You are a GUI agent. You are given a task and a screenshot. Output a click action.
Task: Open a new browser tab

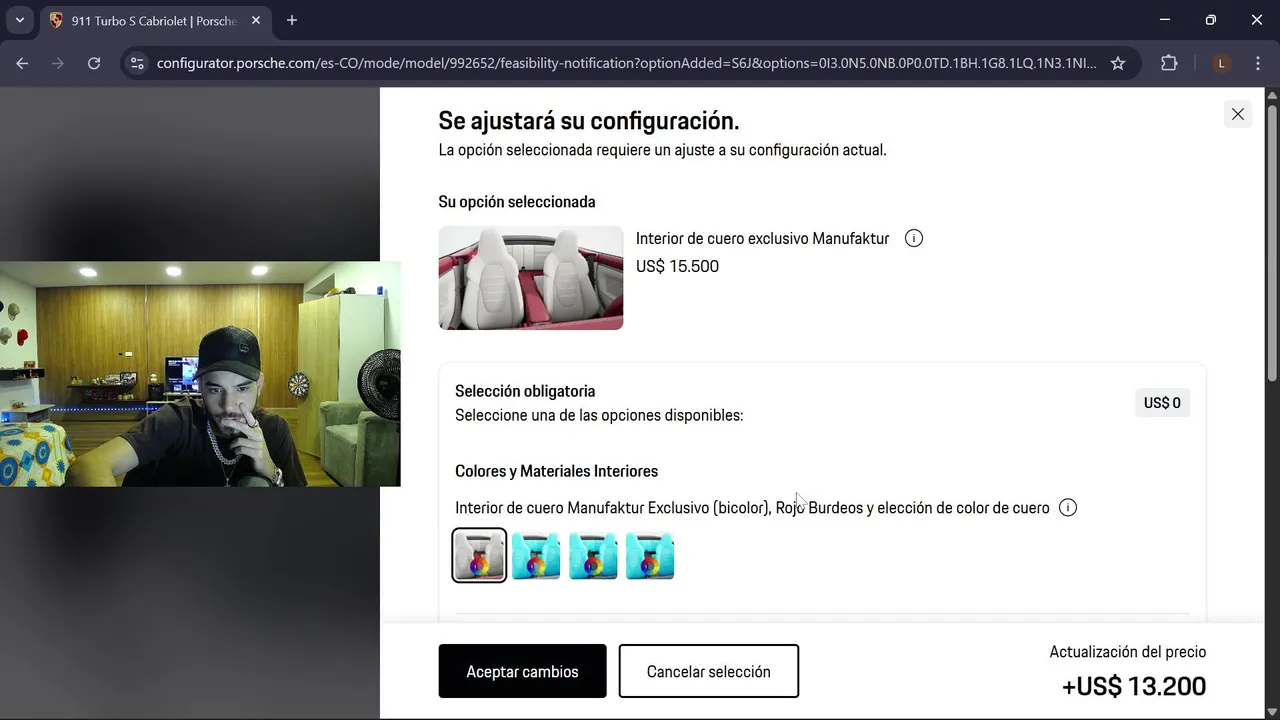[292, 20]
